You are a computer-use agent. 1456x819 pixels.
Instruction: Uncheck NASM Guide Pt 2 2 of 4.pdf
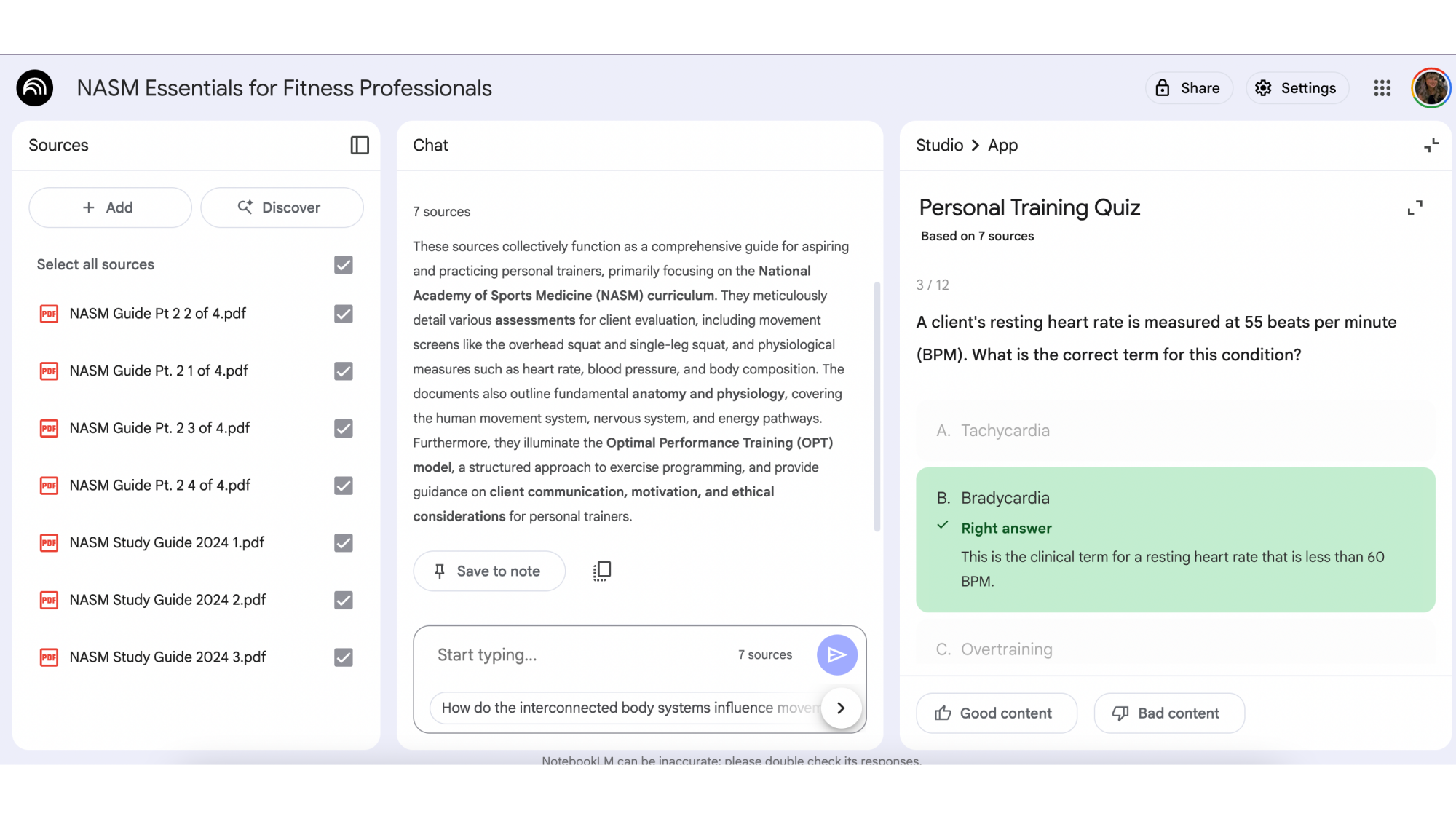(x=344, y=314)
